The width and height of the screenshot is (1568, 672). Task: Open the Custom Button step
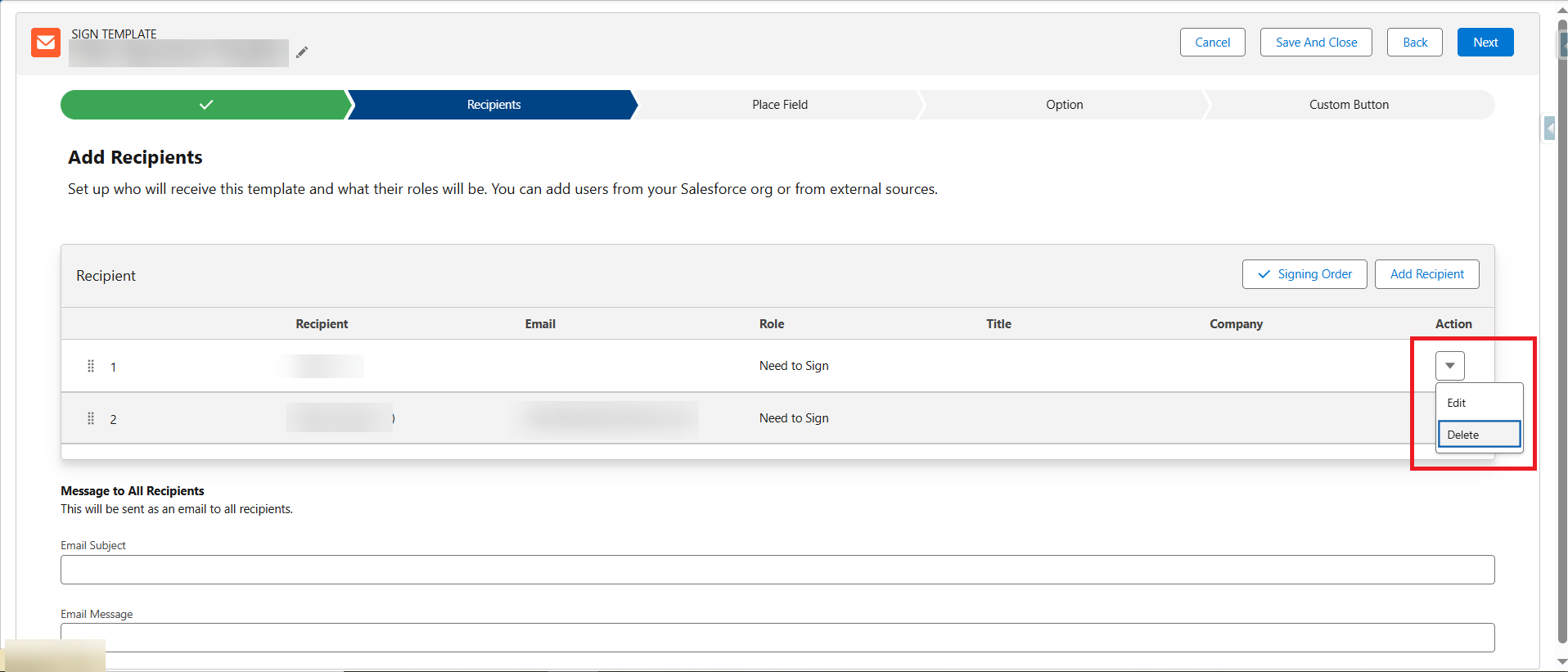pos(1349,105)
